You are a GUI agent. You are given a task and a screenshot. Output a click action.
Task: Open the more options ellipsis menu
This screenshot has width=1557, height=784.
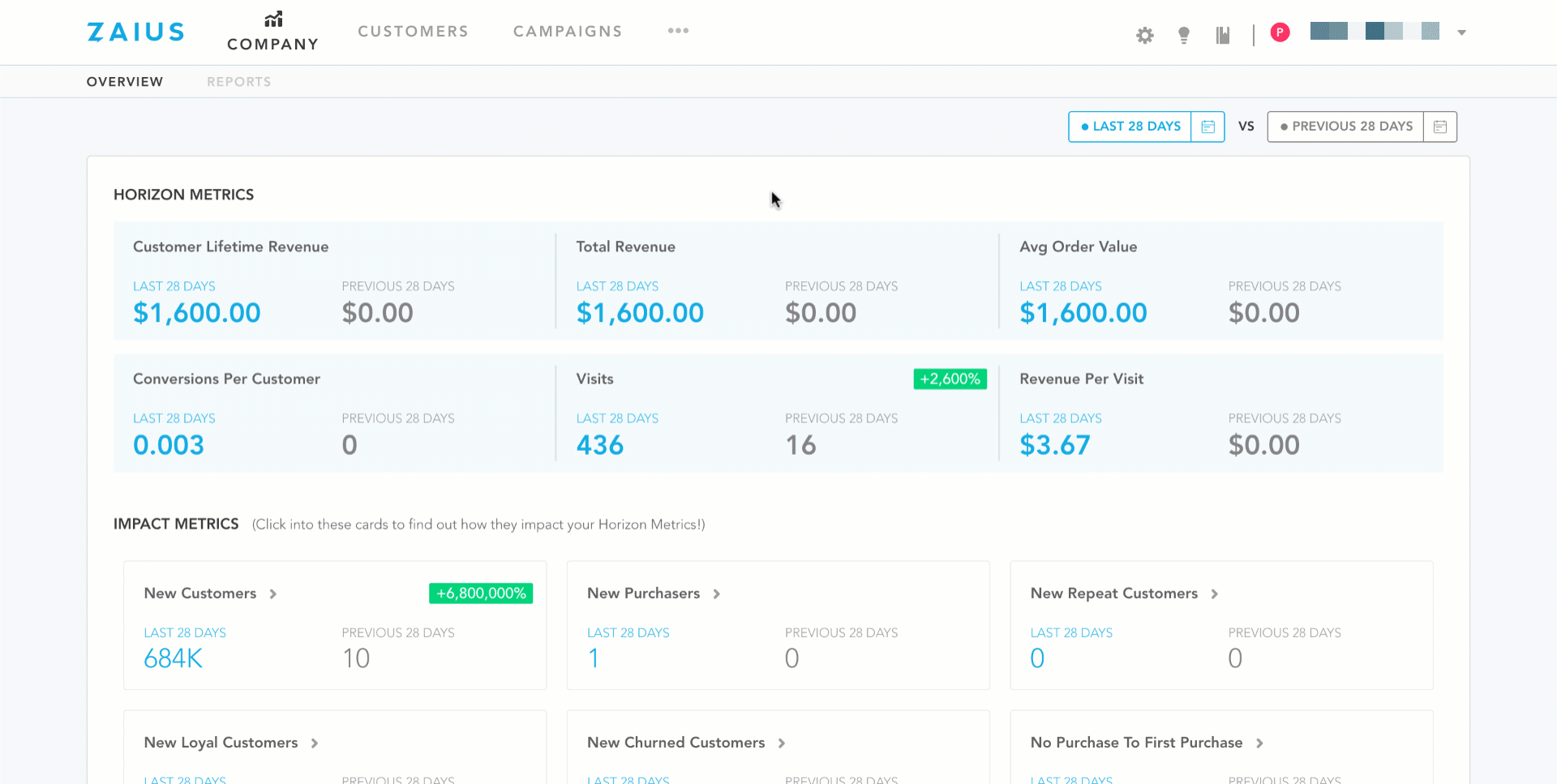(x=678, y=31)
